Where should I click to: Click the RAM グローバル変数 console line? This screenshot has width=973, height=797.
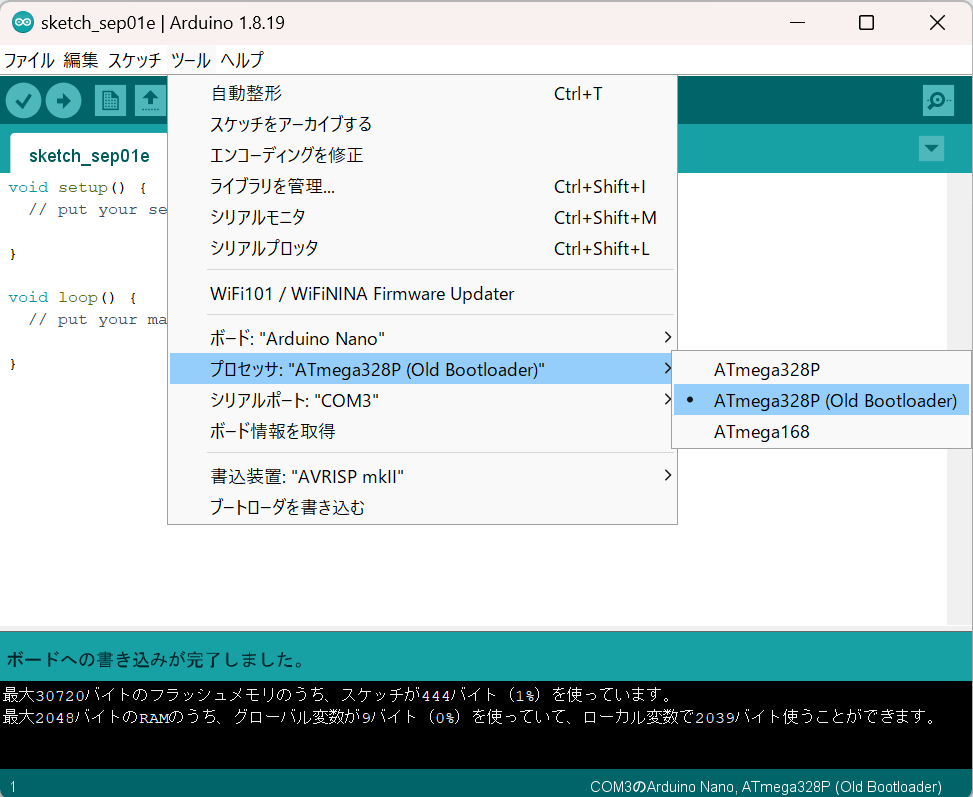coord(470,717)
